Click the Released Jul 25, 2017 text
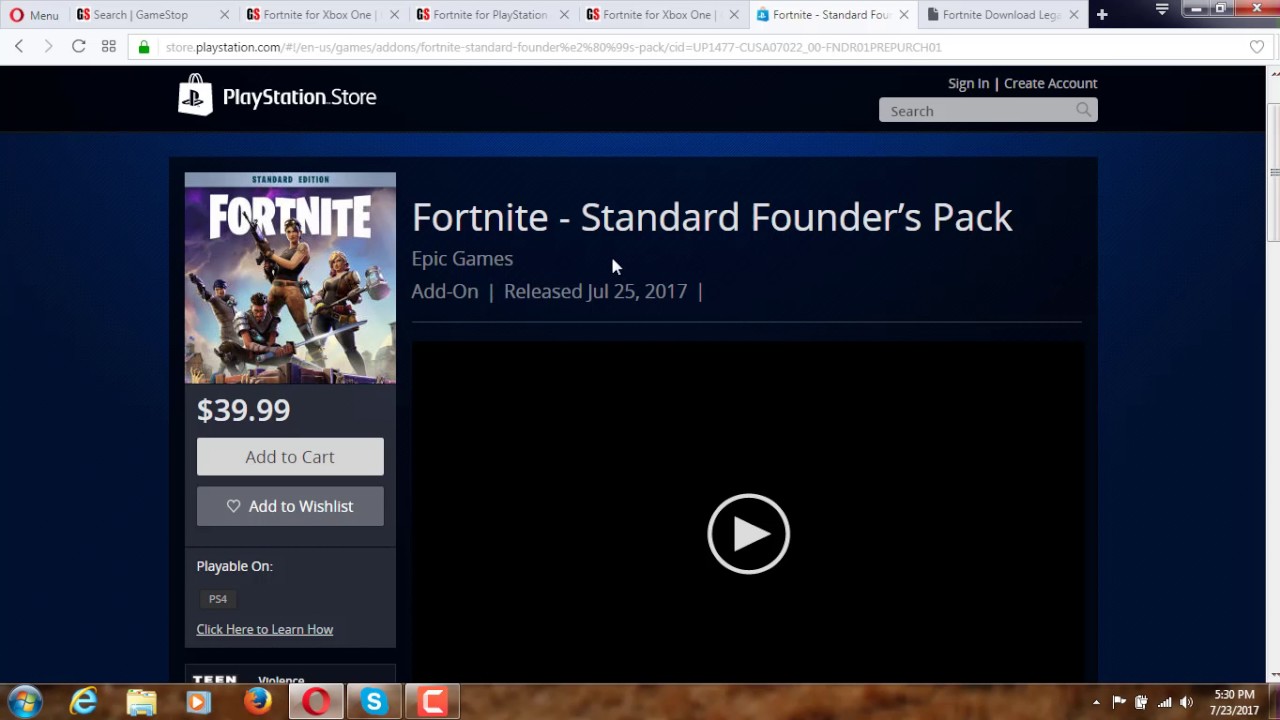This screenshot has width=1280, height=720. tap(595, 291)
